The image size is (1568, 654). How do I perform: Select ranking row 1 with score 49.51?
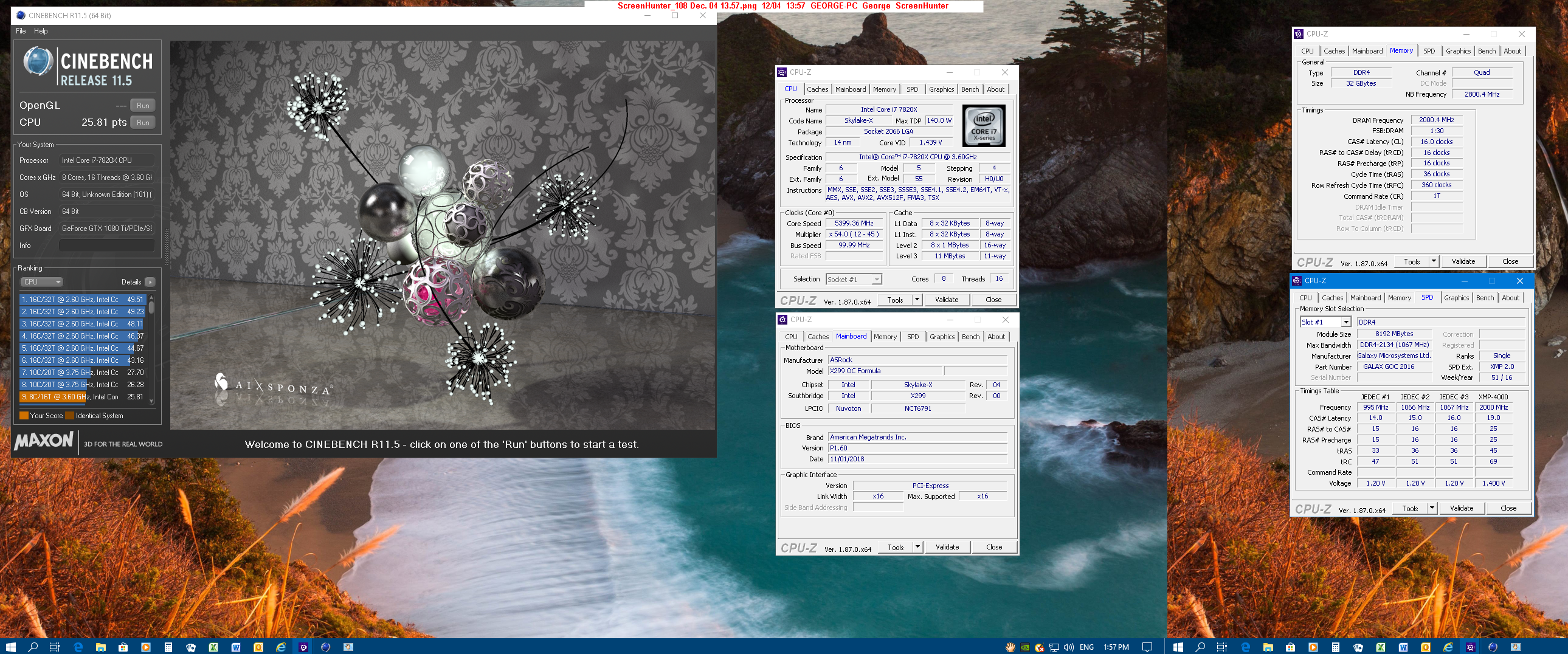[83, 299]
